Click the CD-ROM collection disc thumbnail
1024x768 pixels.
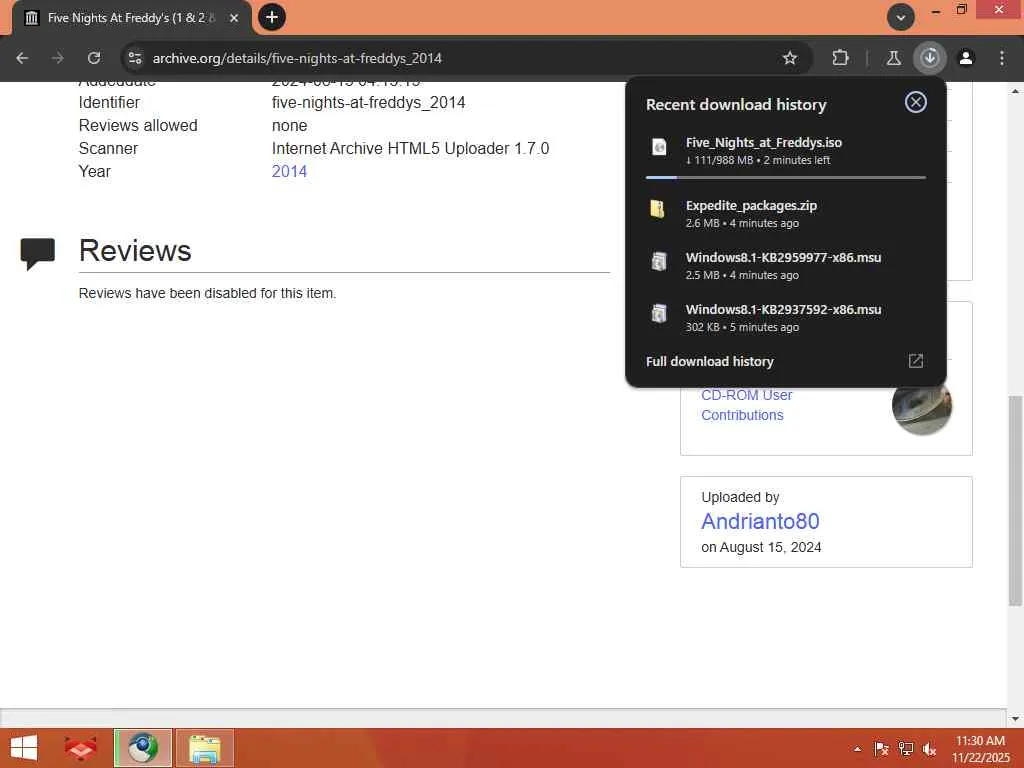coord(921,408)
